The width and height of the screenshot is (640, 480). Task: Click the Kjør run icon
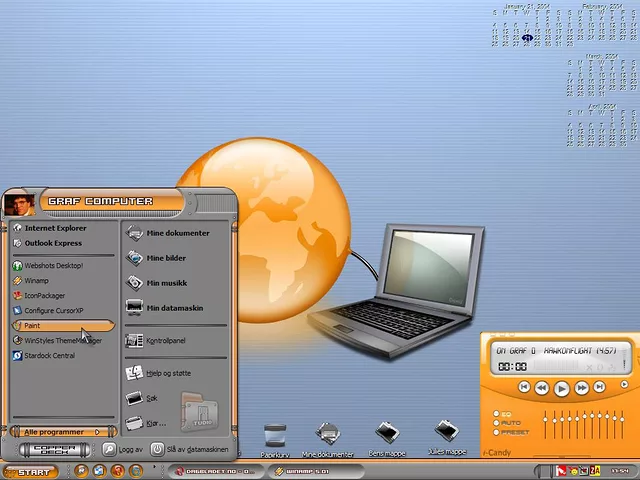pyautogui.click(x=134, y=423)
